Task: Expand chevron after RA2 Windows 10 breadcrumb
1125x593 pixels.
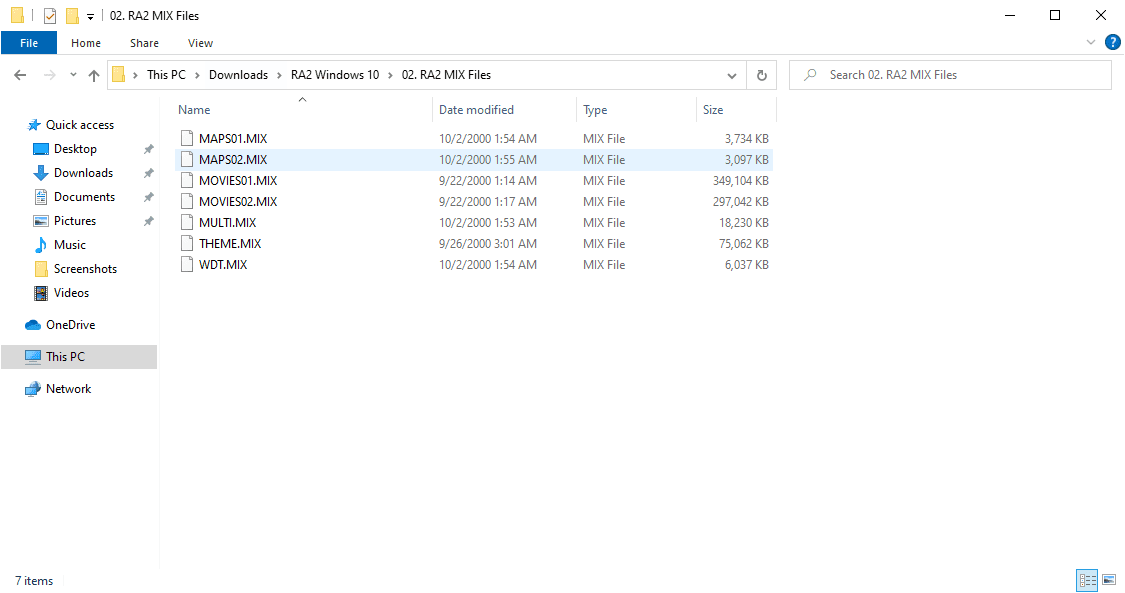Action: pyautogui.click(x=390, y=75)
